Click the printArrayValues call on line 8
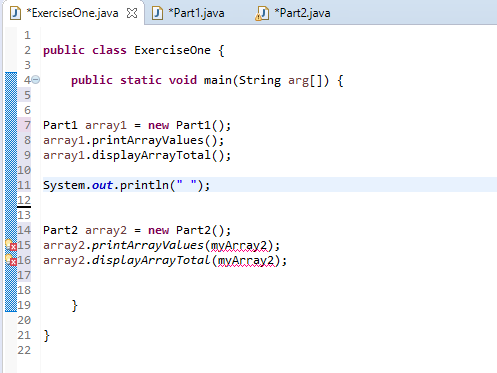Screen dimensions: 497x373 click(148, 140)
